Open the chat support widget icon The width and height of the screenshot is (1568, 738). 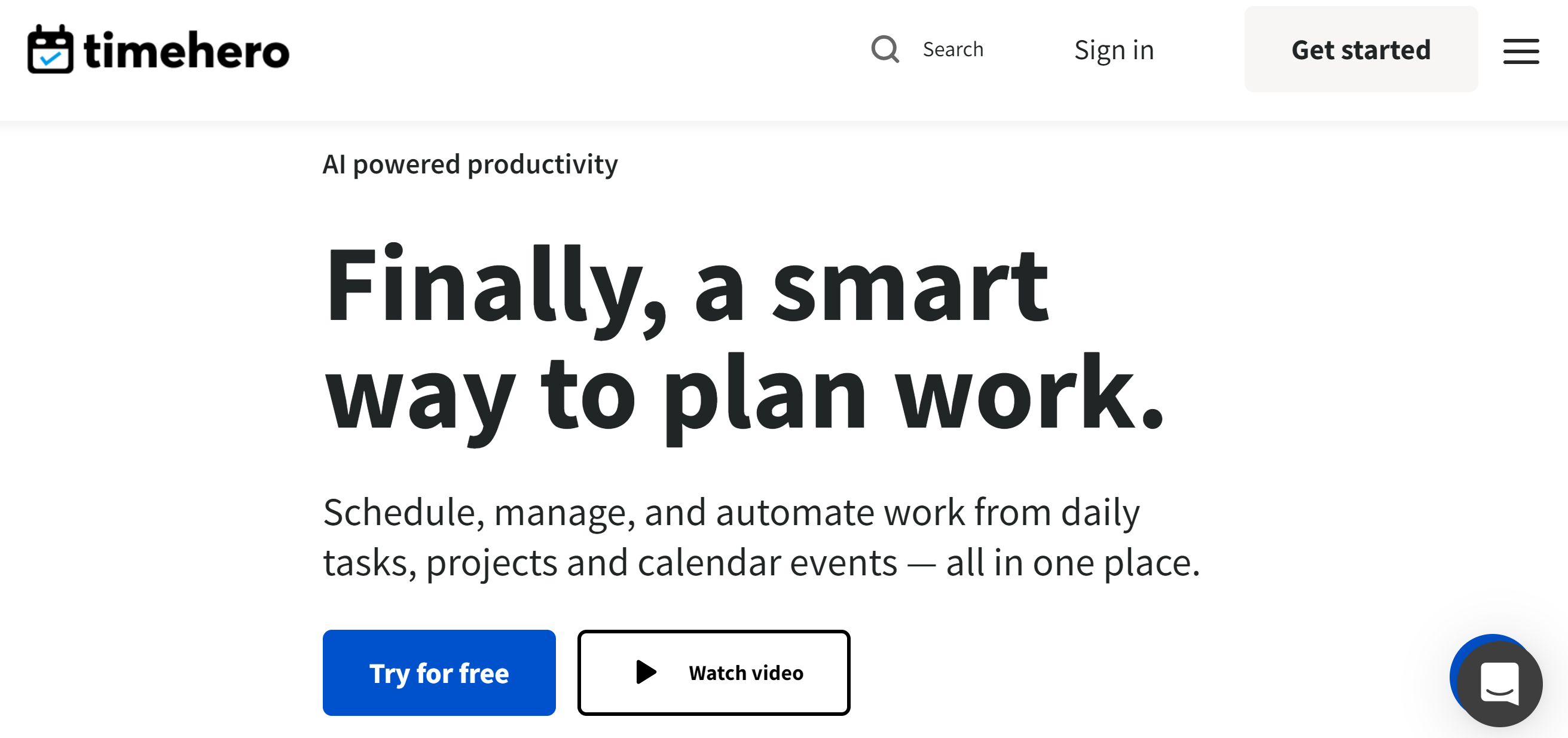1499,684
